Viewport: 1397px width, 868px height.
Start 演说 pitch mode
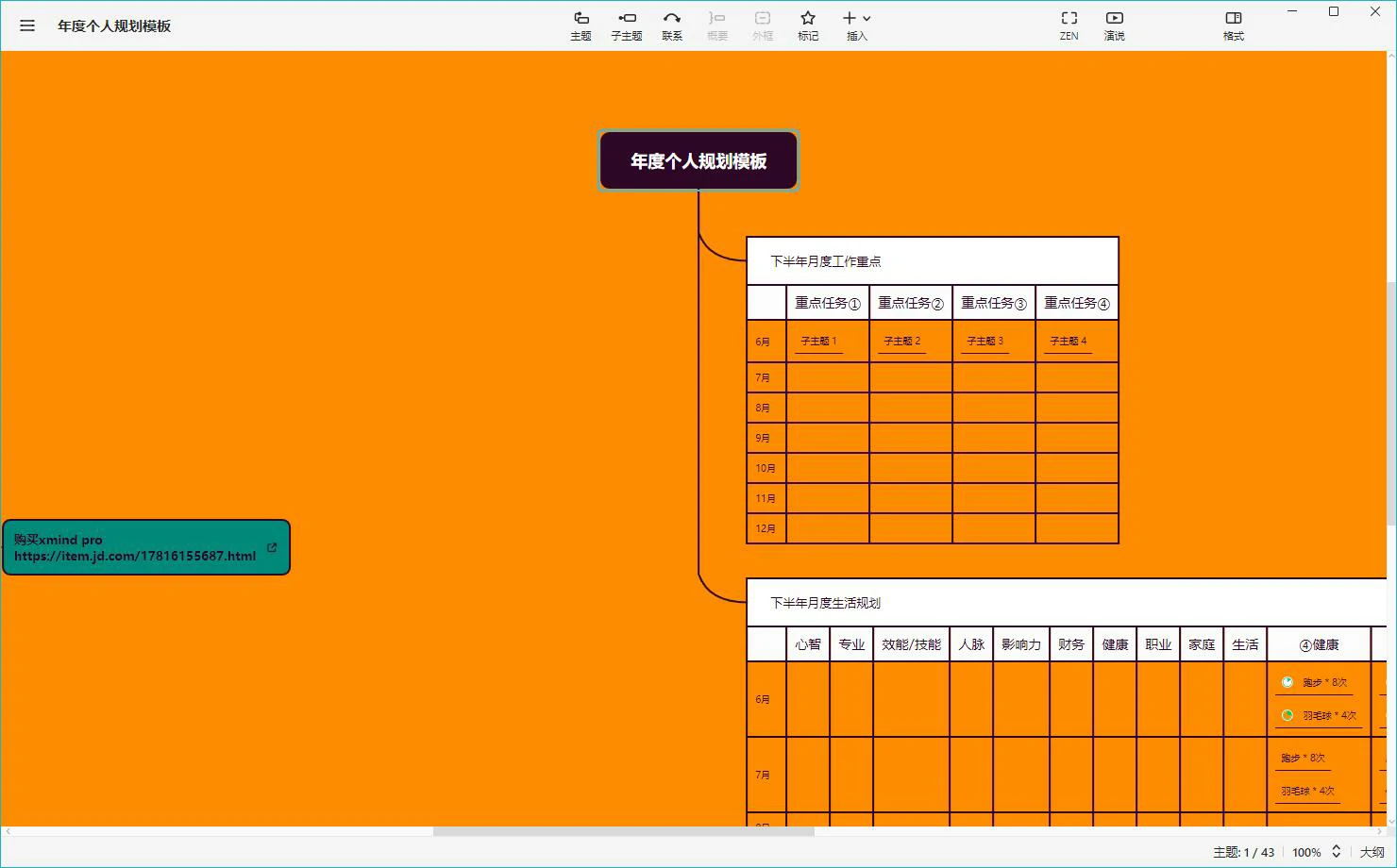pyautogui.click(x=1115, y=25)
